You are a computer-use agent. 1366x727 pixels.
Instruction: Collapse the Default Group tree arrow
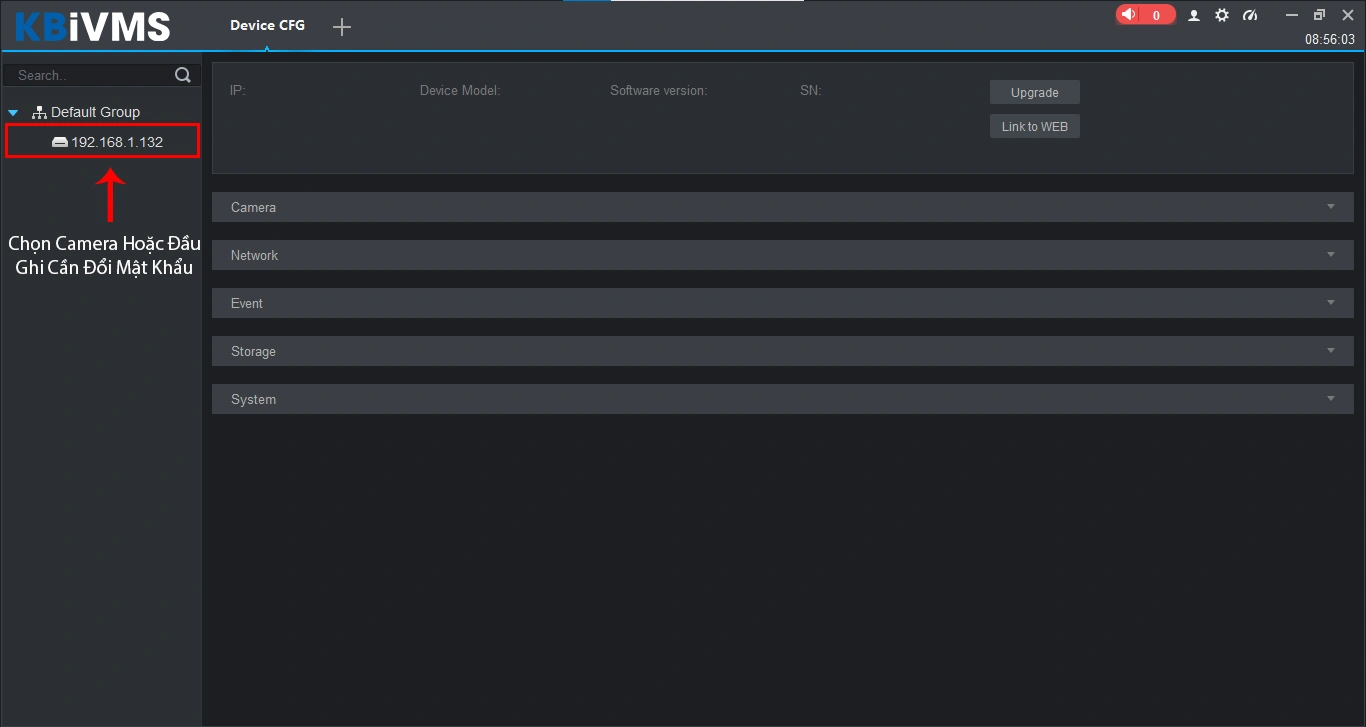point(14,113)
